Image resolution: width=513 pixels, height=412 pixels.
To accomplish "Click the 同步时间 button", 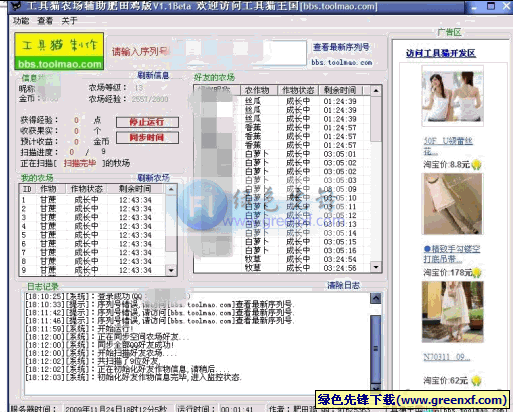I will 147,137.
